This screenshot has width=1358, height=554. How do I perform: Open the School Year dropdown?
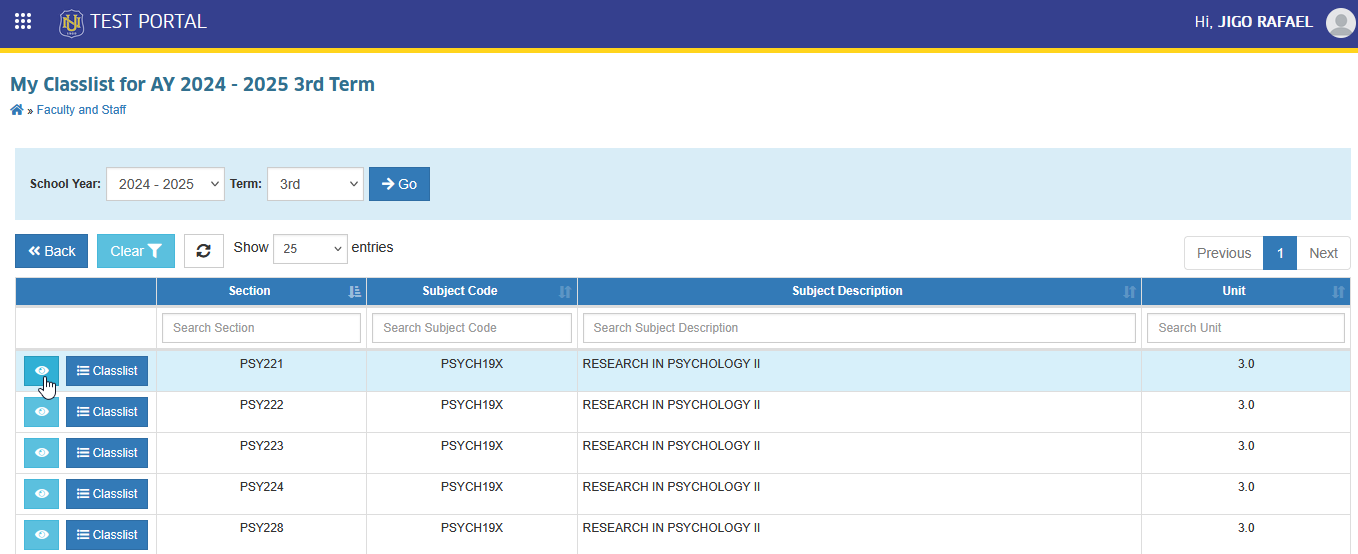click(x=166, y=184)
